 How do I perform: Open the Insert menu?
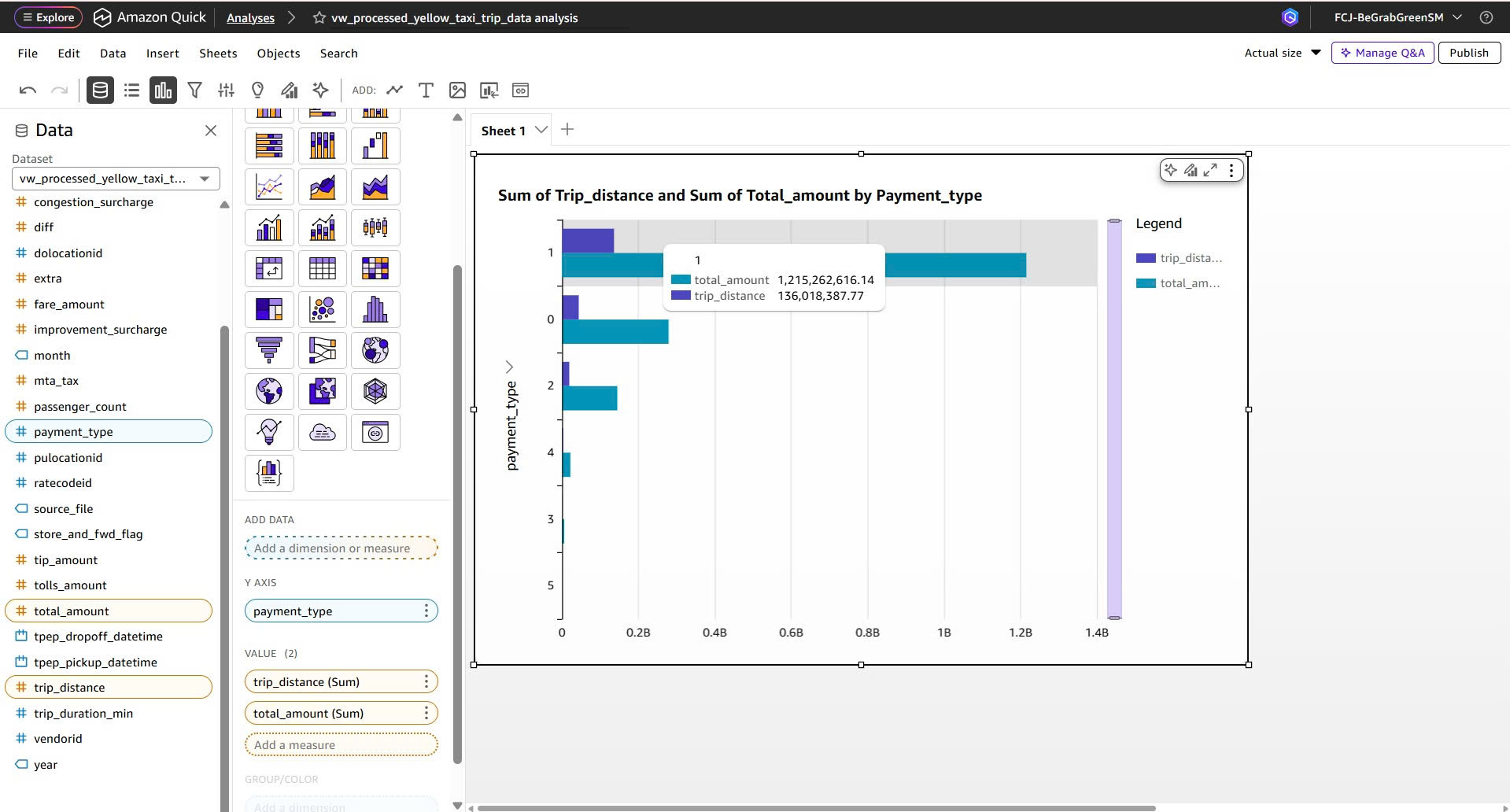click(x=163, y=54)
